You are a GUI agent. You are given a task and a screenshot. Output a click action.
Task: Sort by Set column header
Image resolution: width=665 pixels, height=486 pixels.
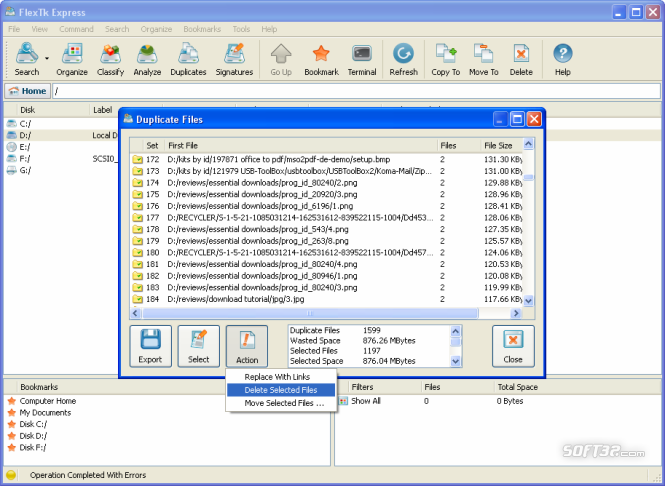pyautogui.click(x=153, y=145)
